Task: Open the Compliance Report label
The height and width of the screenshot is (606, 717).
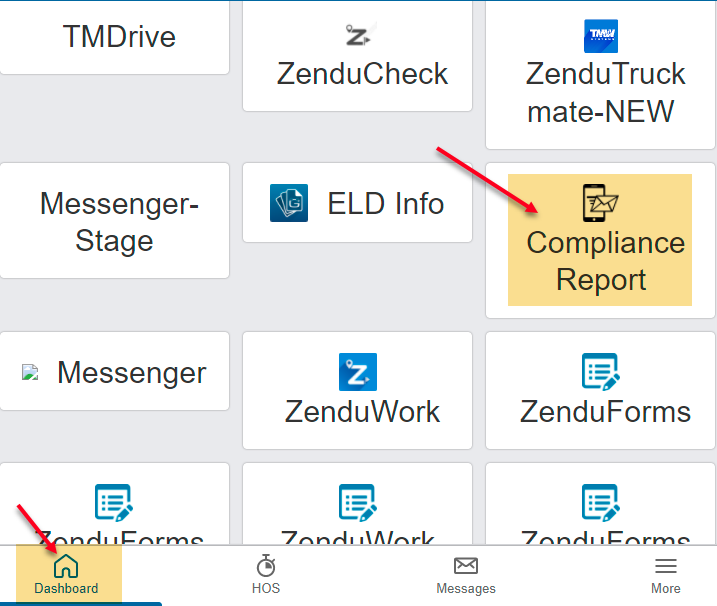Action: tap(605, 261)
